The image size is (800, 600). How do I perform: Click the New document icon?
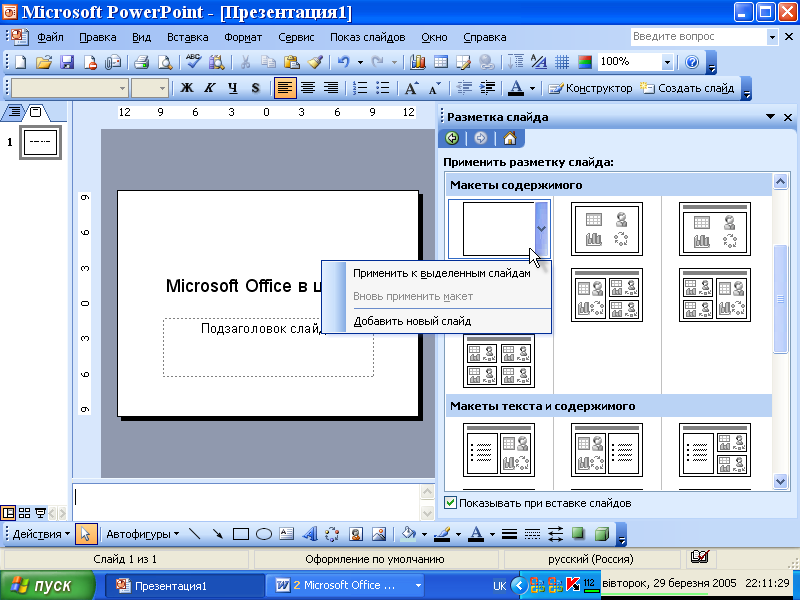[20, 62]
